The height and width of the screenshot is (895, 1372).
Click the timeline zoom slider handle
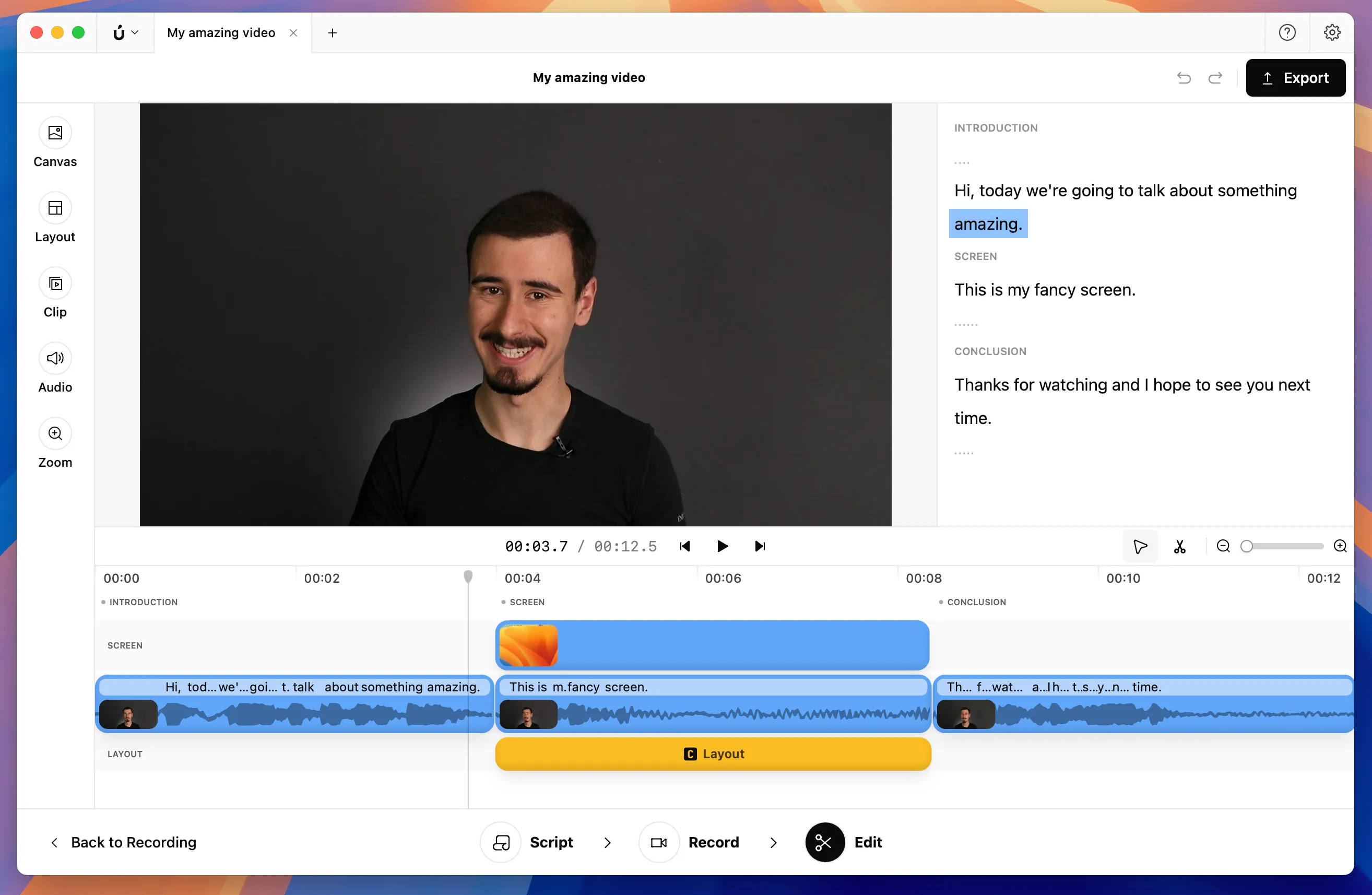pyautogui.click(x=1247, y=546)
